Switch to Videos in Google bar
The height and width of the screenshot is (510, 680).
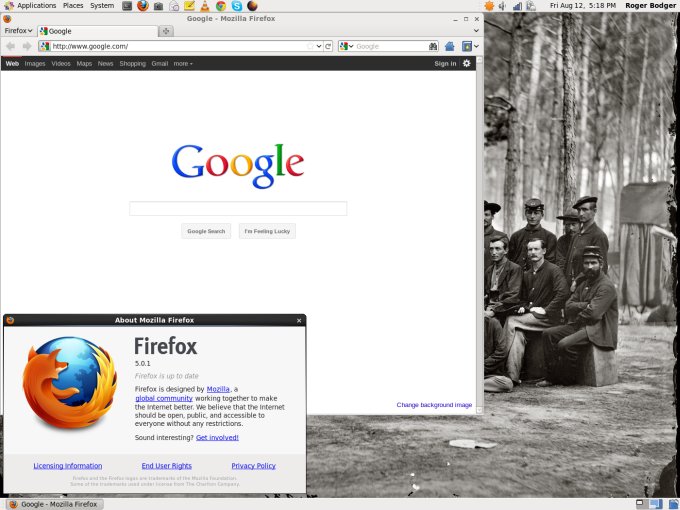pyautogui.click(x=61, y=64)
